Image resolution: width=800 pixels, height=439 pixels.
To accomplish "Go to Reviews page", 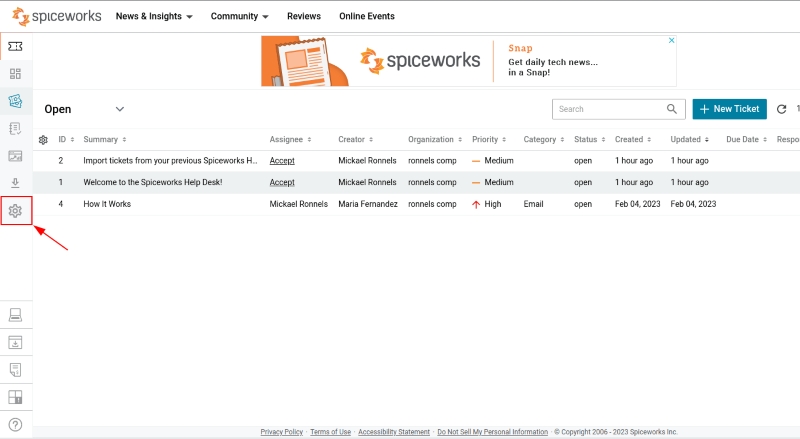I will [304, 16].
